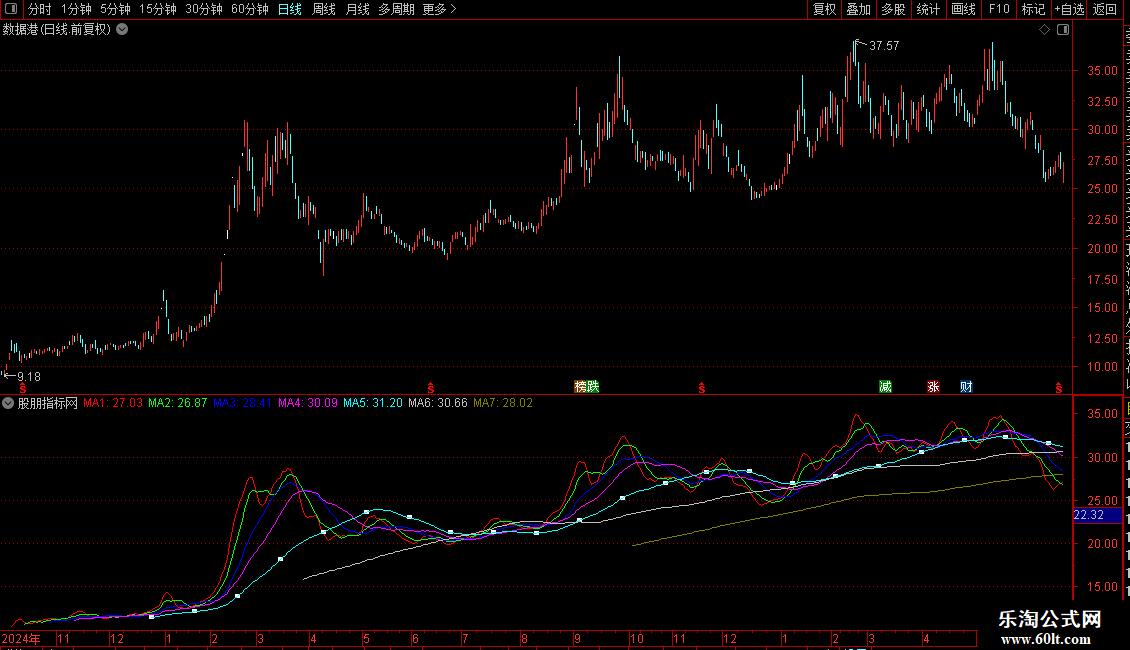Select the 日线 daily chart tab
This screenshot has height=650, width=1130.
point(290,9)
